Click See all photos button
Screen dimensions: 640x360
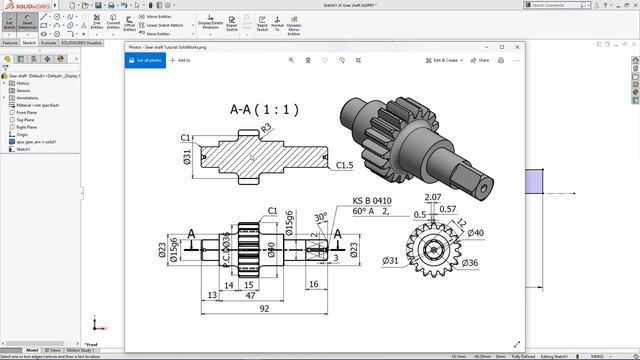tap(145, 60)
